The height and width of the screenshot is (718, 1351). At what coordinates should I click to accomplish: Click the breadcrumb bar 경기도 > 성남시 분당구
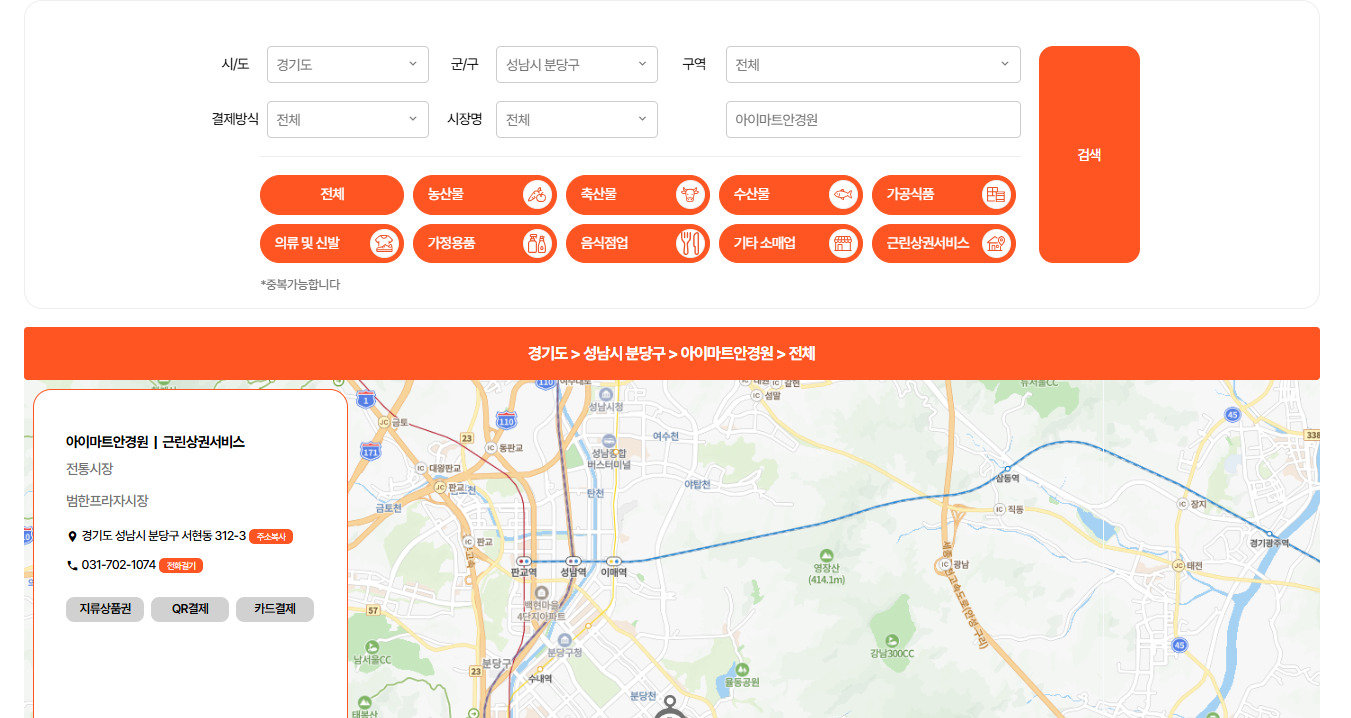[x=672, y=353]
